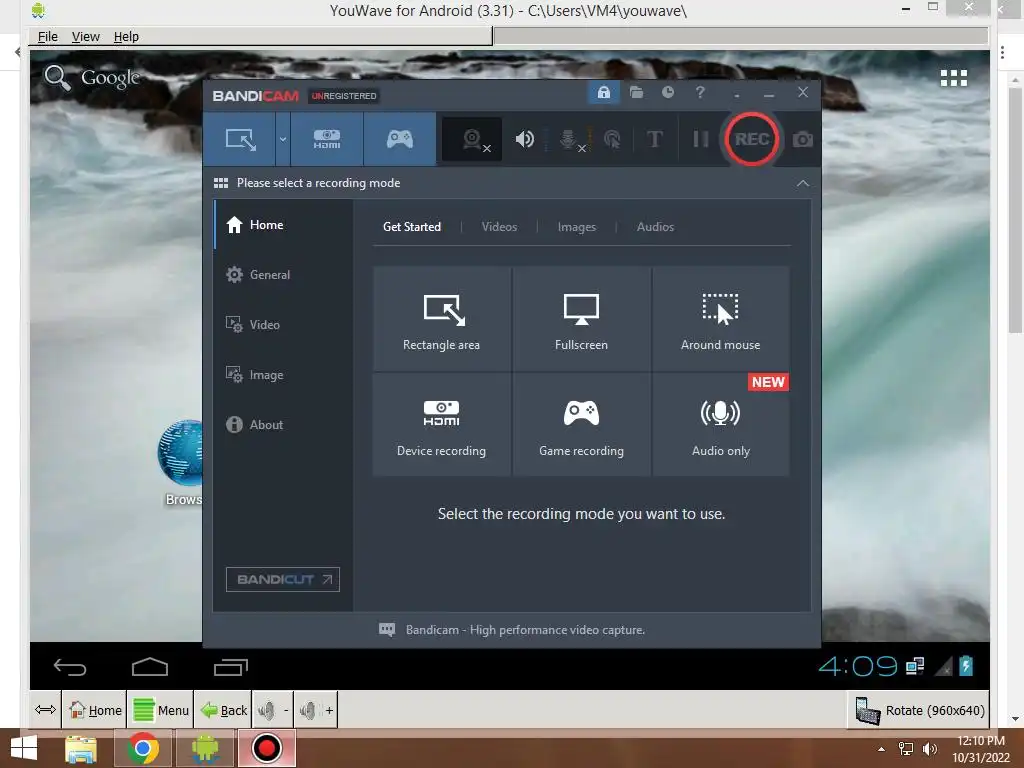Click the YouWave Back toolbar button
This screenshot has width=1024, height=768.
pos(223,710)
